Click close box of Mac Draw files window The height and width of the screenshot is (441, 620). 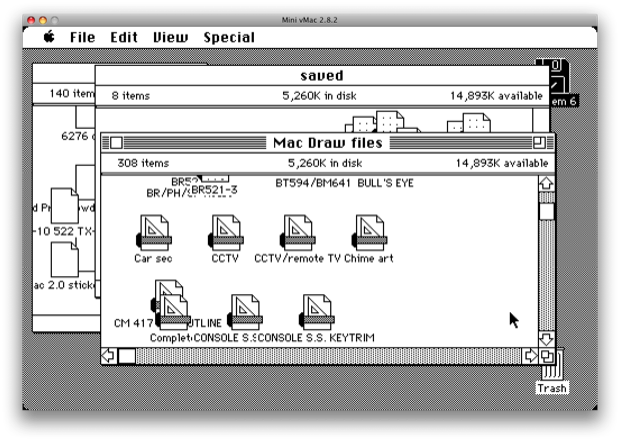(116, 143)
